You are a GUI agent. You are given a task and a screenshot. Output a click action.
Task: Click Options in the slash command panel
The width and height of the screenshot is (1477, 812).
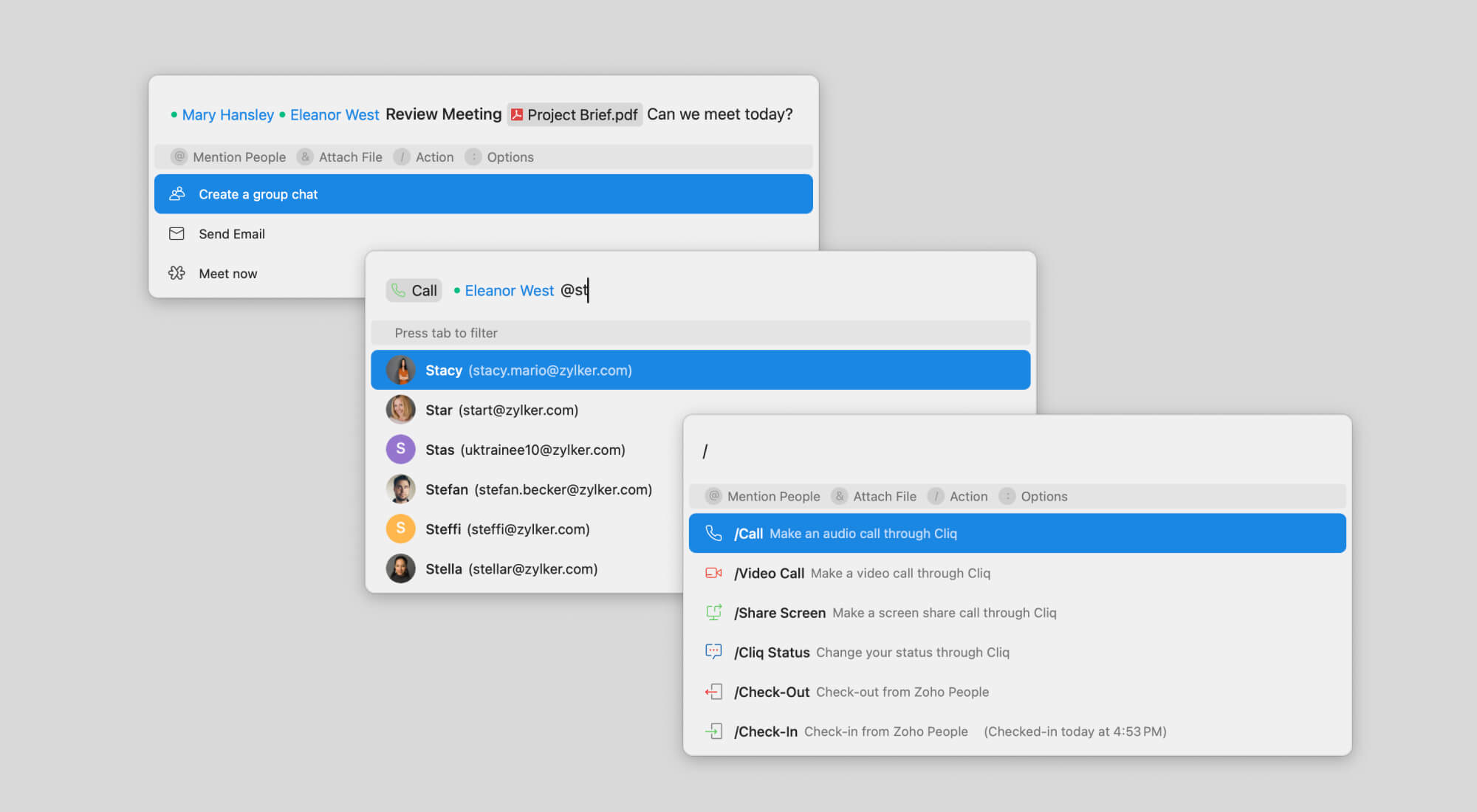point(1044,496)
